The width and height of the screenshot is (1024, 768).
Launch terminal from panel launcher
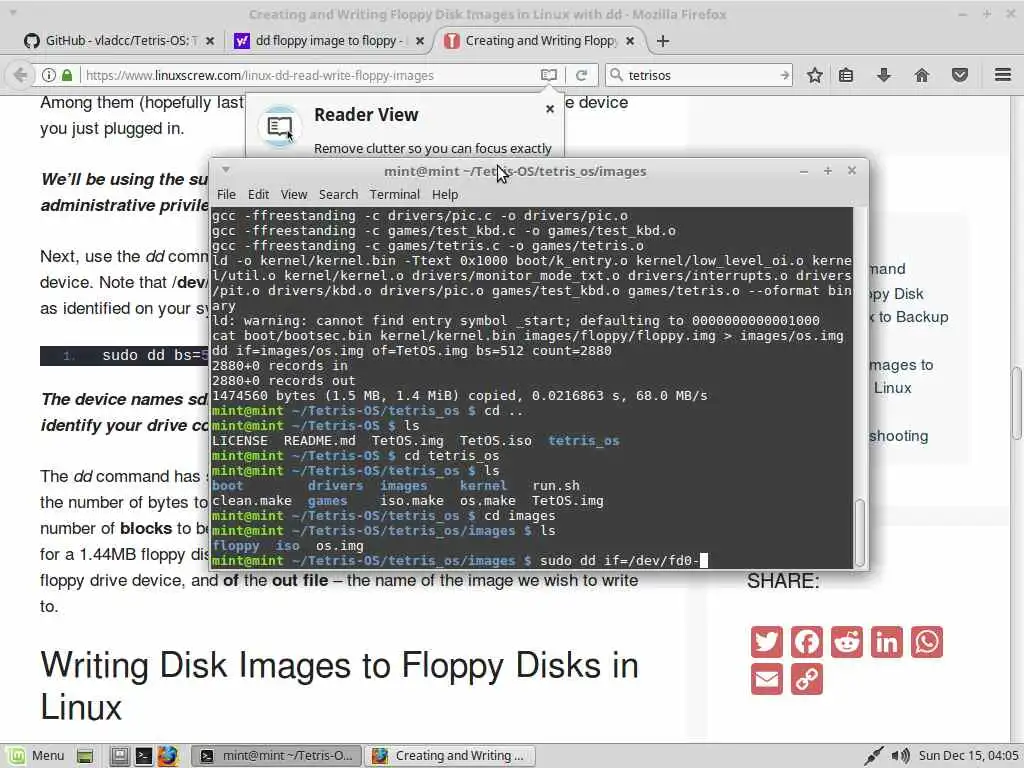[143, 756]
